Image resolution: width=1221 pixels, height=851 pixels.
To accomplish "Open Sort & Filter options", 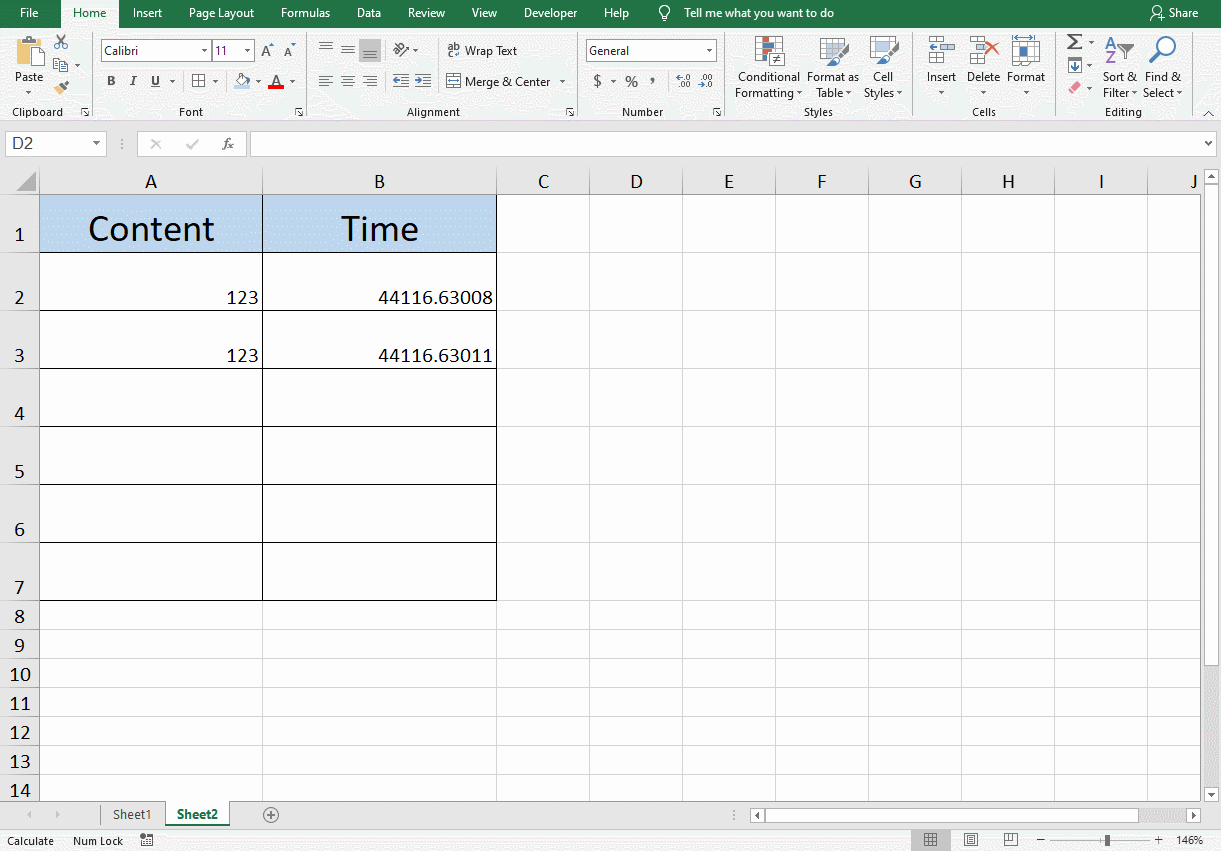I will point(1119,67).
